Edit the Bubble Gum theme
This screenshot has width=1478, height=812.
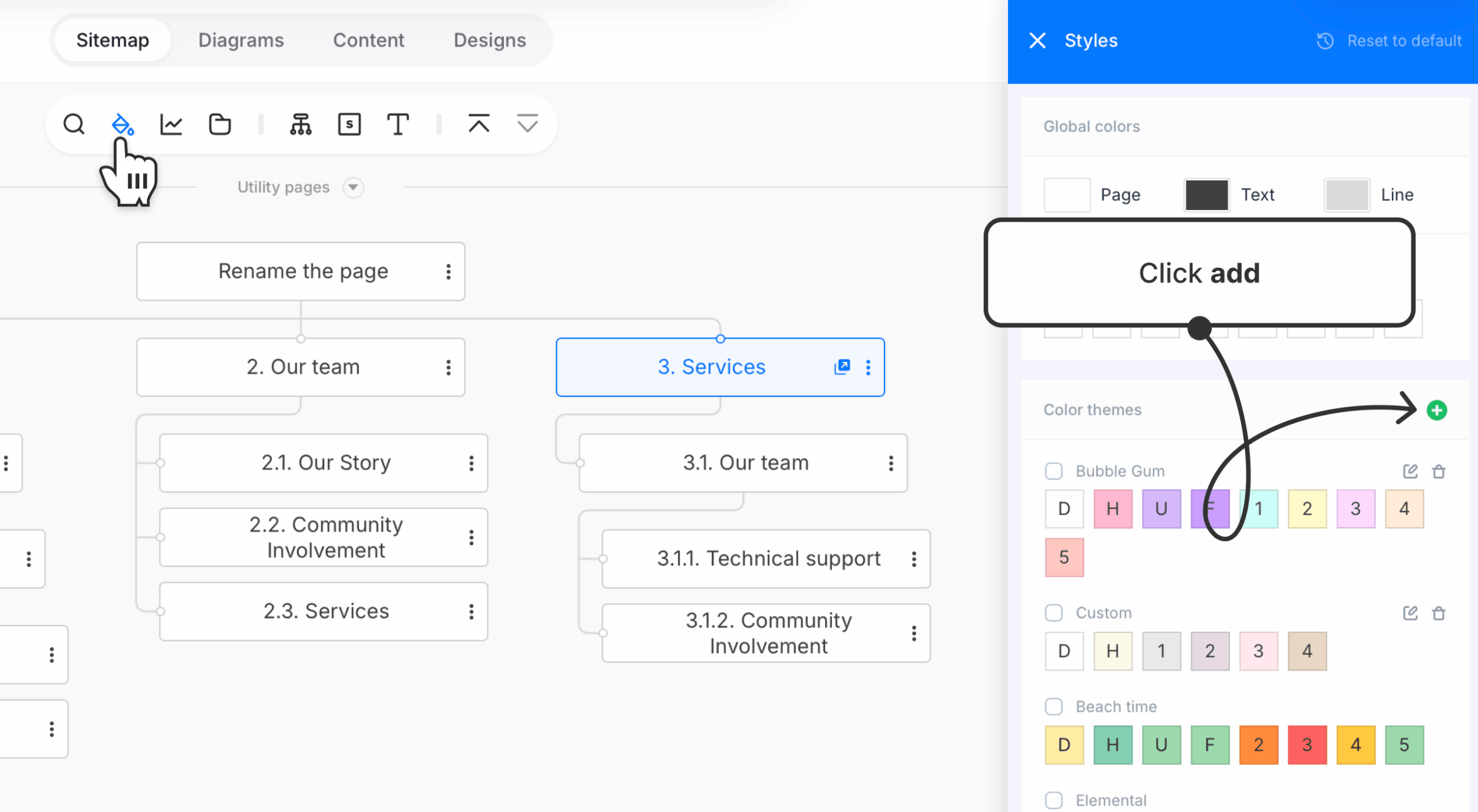(1410, 472)
